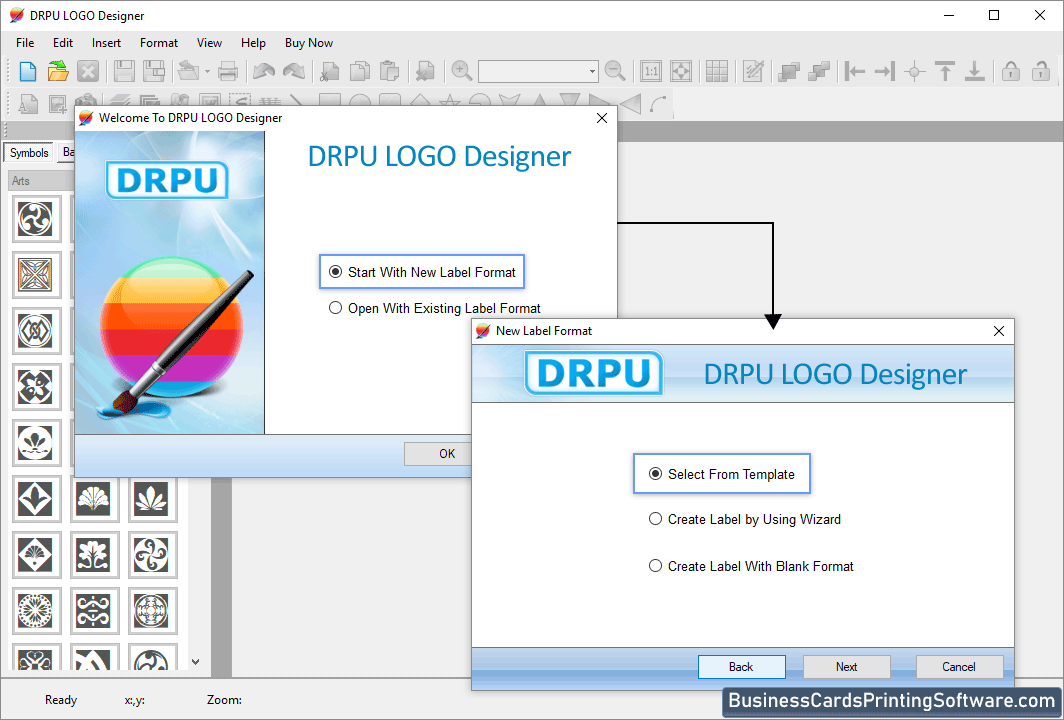Open the Insert menu

click(x=107, y=43)
